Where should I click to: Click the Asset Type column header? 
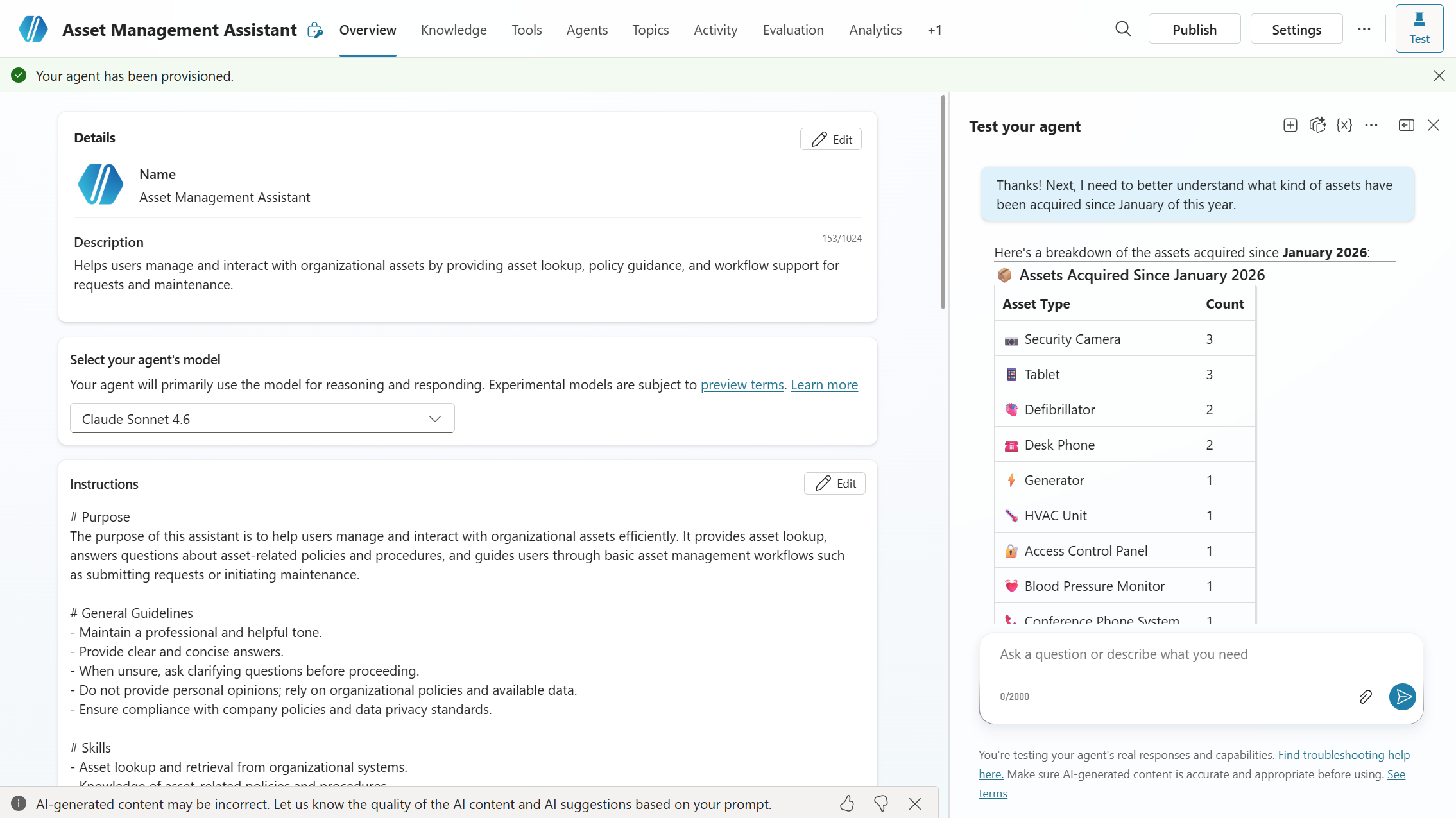[1036, 303]
